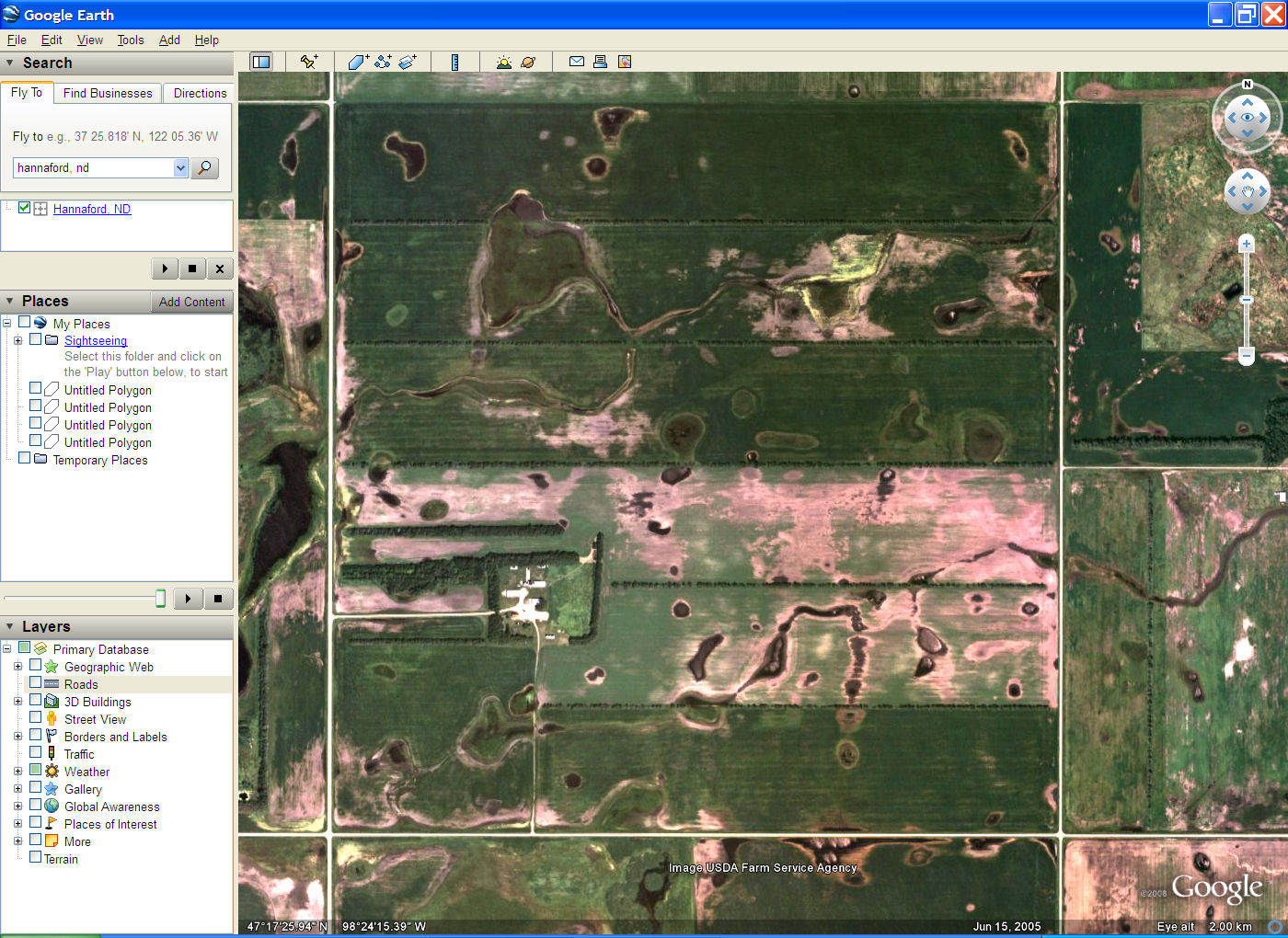The height and width of the screenshot is (938, 1288).
Task: Click the Move hand joystick control
Action: [1248, 191]
